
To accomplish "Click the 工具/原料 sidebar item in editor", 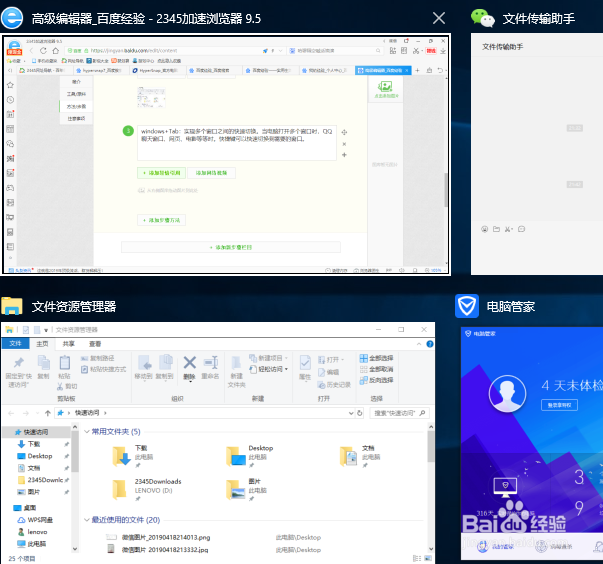I will click(x=76, y=94).
